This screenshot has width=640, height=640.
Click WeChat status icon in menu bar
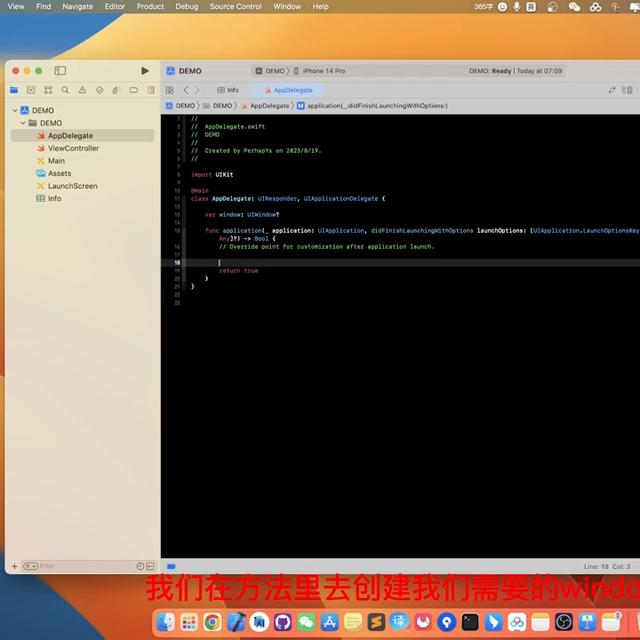574,7
